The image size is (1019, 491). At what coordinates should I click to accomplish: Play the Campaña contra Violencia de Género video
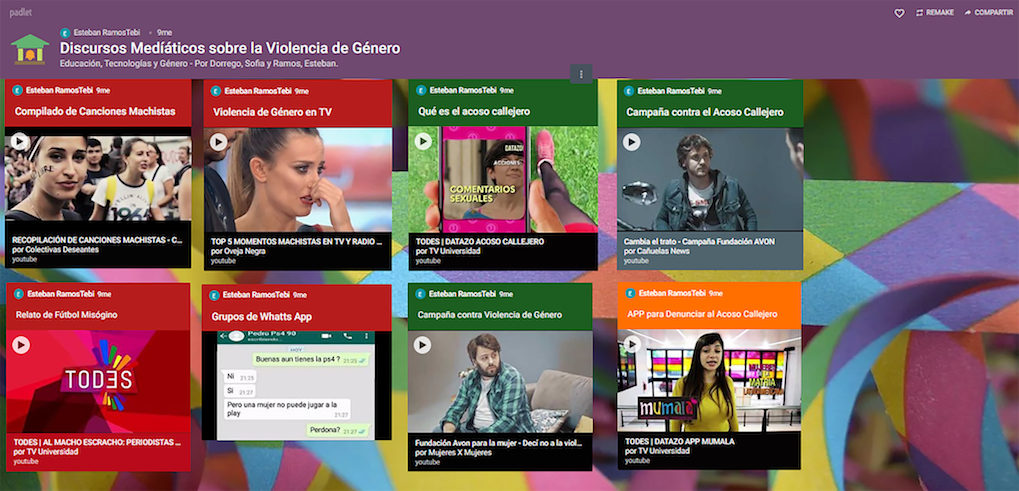click(x=423, y=345)
